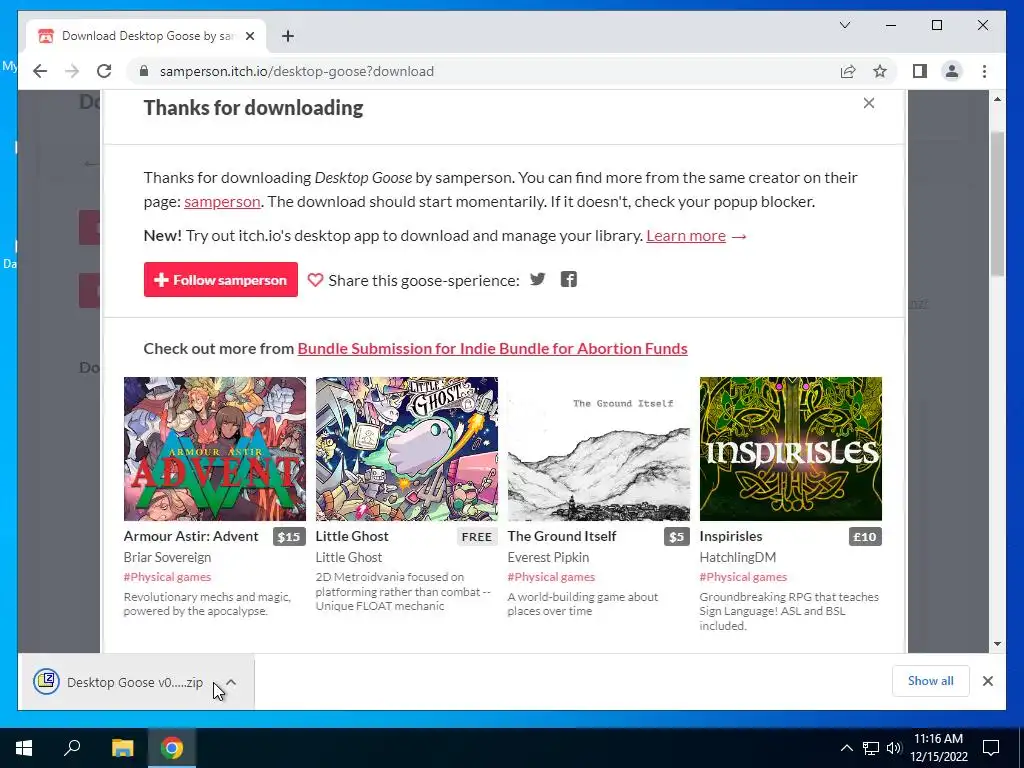The width and height of the screenshot is (1024, 768).
Task: Open File Explorer from taskbar
Action: (122, 748)
